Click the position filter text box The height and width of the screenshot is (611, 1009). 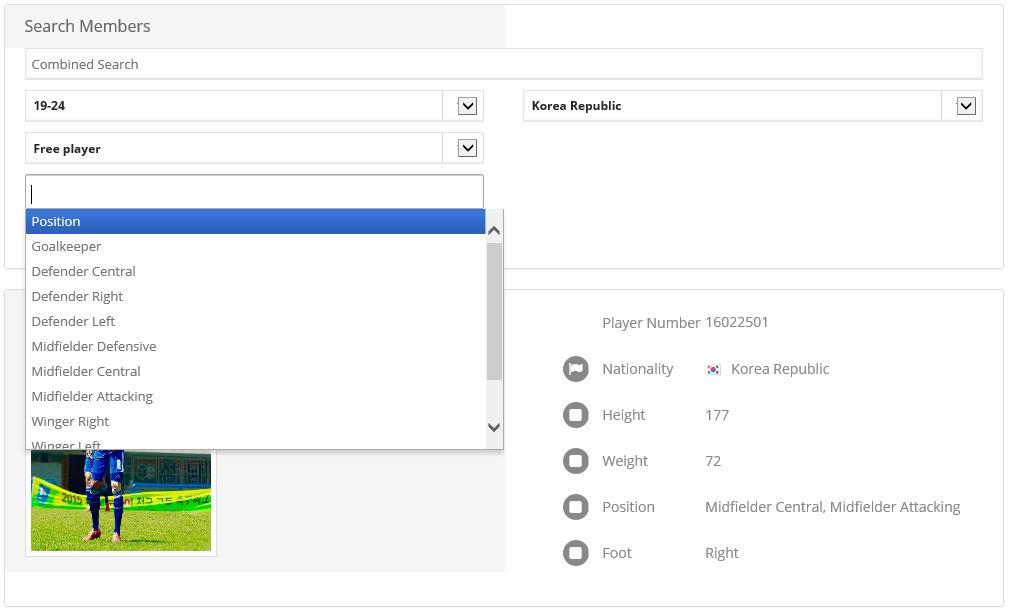click(254, 192)
